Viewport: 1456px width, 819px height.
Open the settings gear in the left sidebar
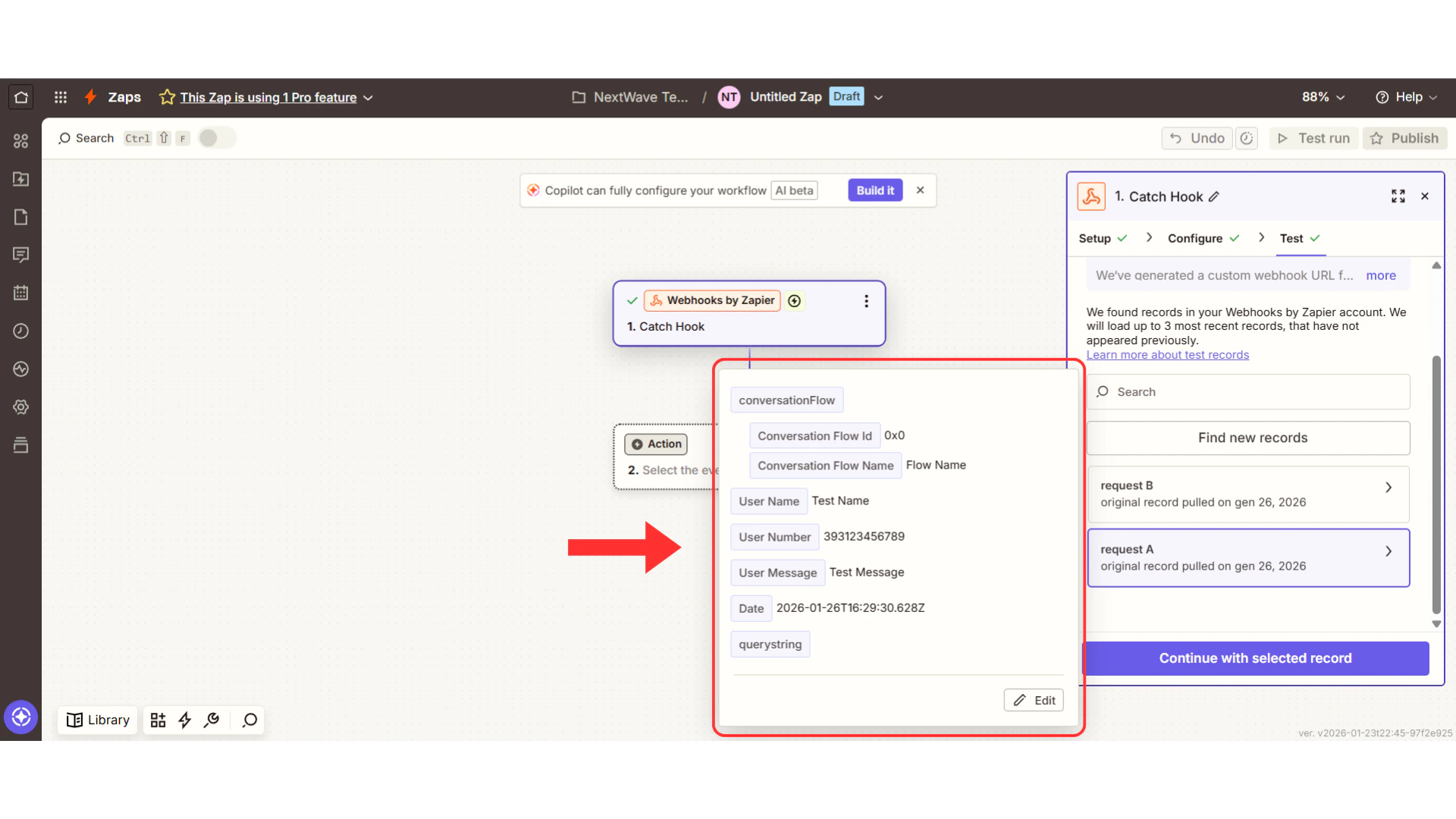(x=20, y=407)
